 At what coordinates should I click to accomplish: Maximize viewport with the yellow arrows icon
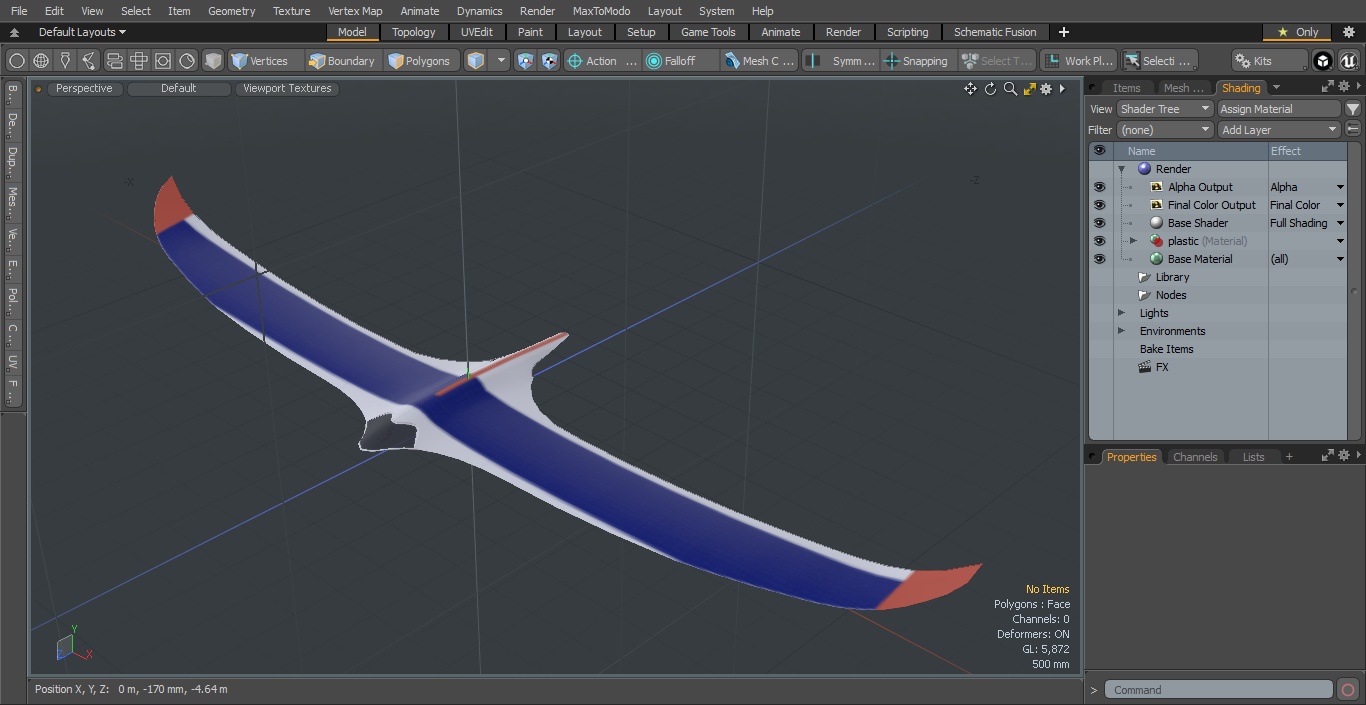coord(1030,89)
